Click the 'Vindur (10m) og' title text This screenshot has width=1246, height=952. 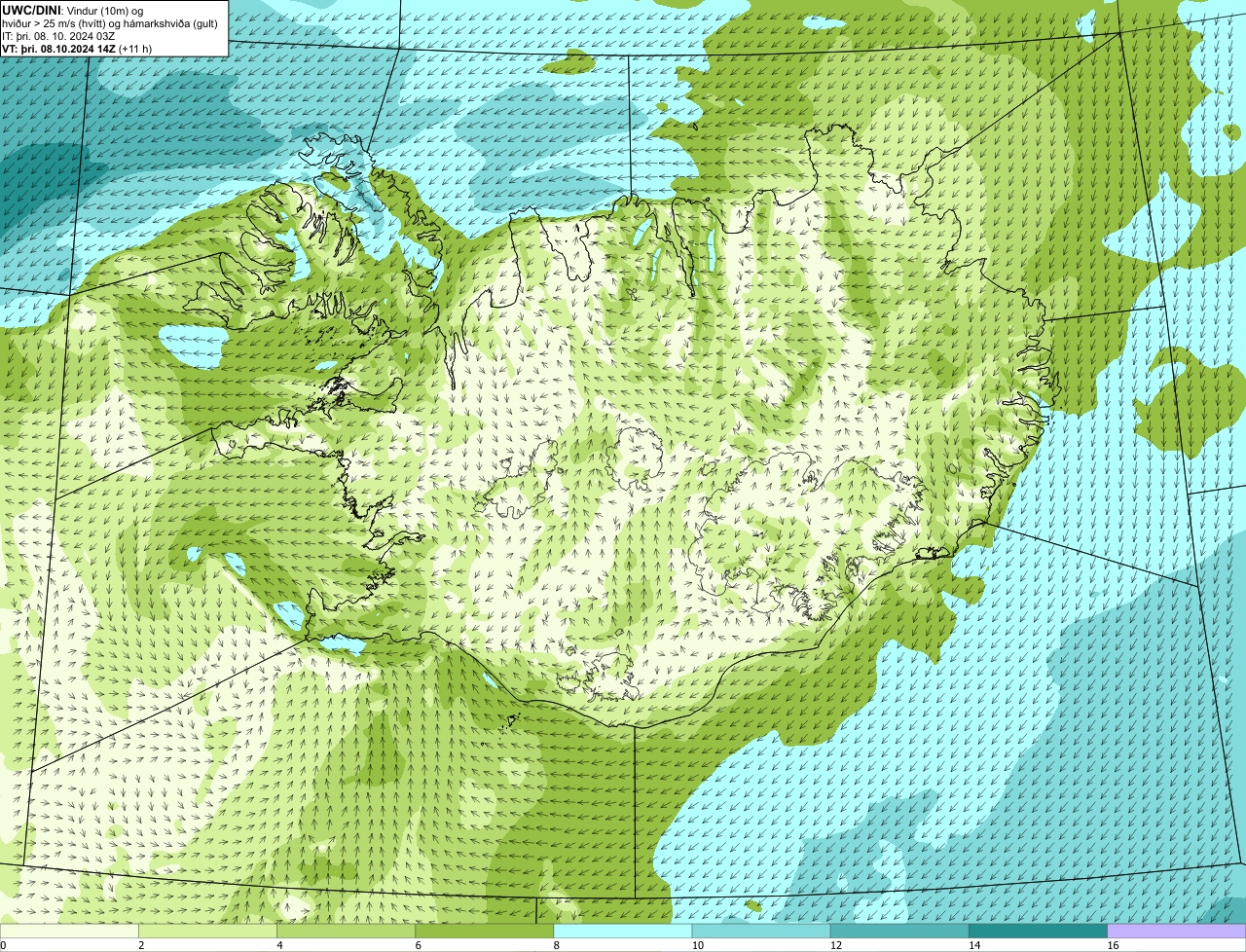point(104,10)
